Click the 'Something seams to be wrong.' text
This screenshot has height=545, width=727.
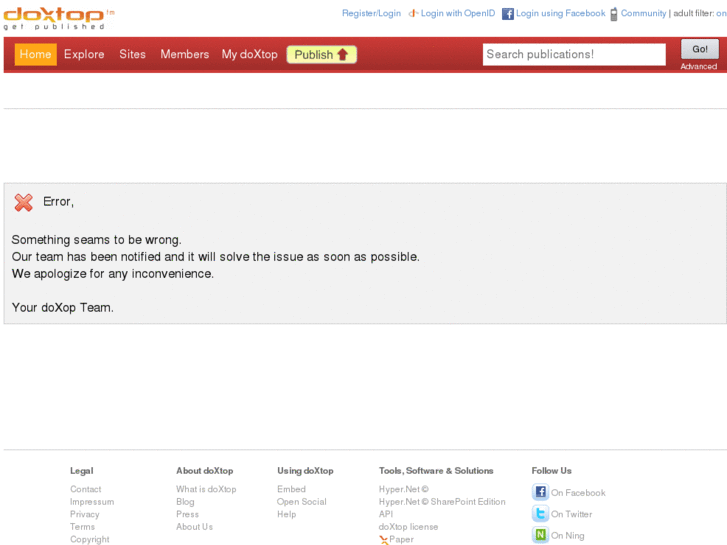click(x=96, y=240)
